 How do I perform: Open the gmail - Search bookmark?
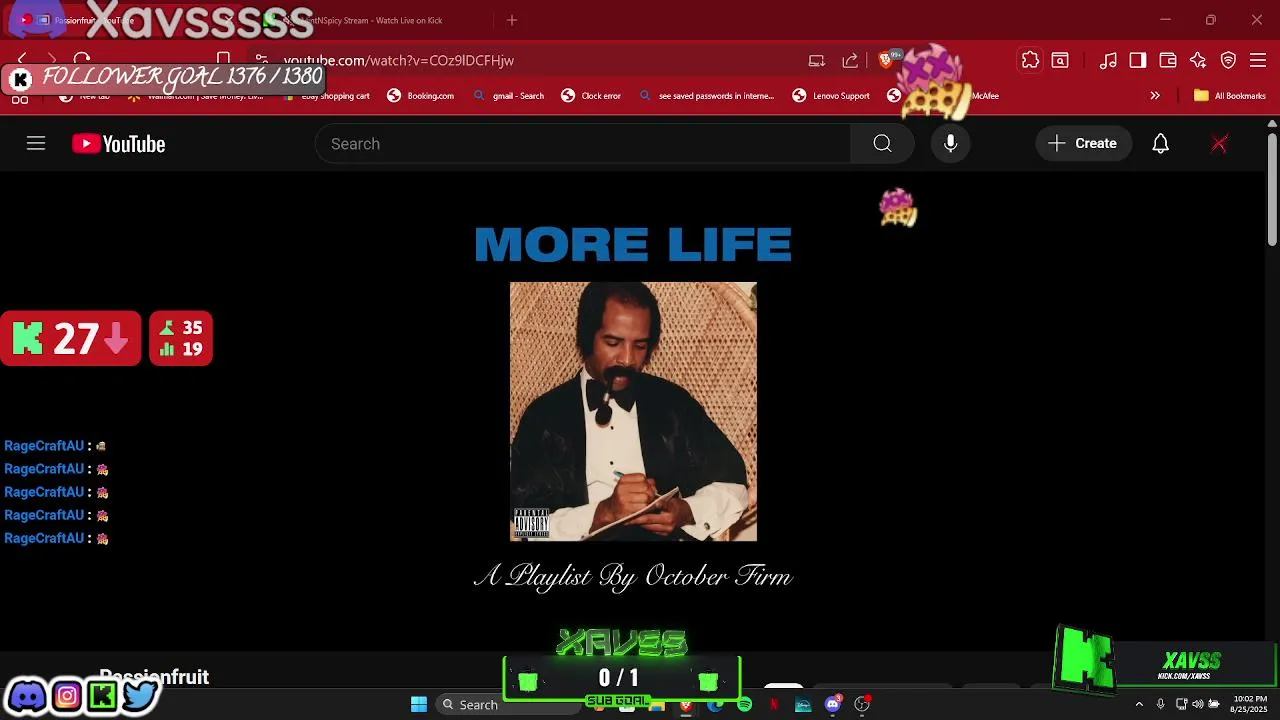tap(509, 96)
